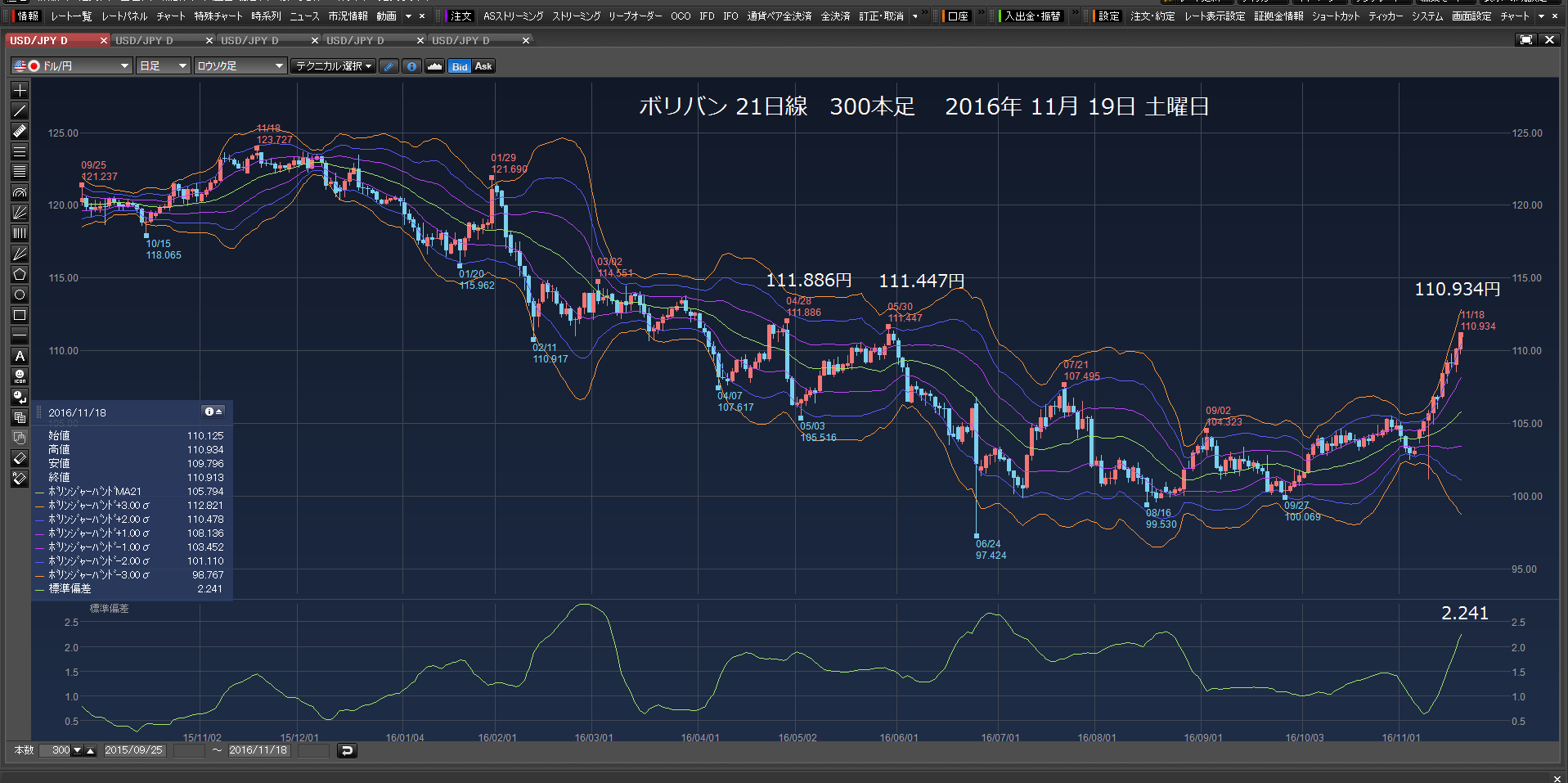Select the trend line drawing tool
Viewport: 1568px width, 783px height.
click(20, 110)
